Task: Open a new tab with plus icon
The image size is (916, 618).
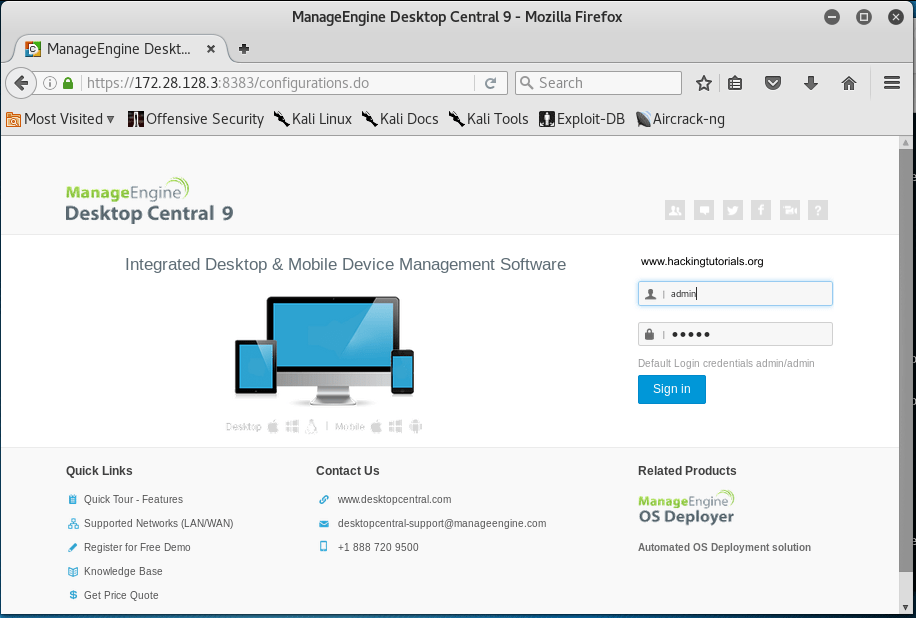Action: [x=244, y=48]
